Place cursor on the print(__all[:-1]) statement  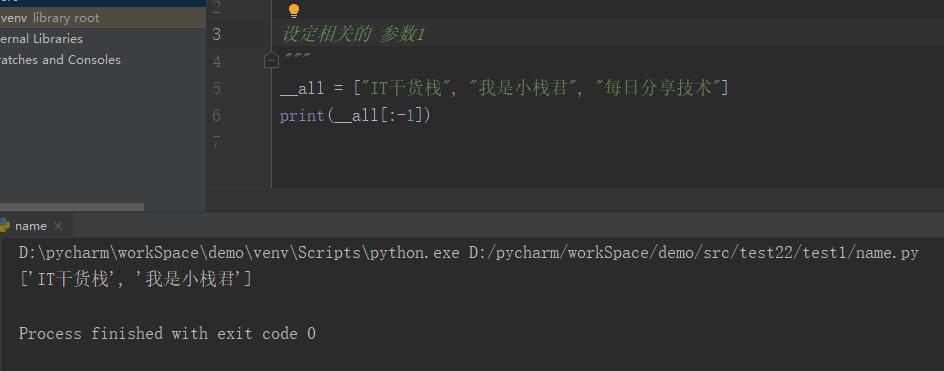(x=355, y=115)
